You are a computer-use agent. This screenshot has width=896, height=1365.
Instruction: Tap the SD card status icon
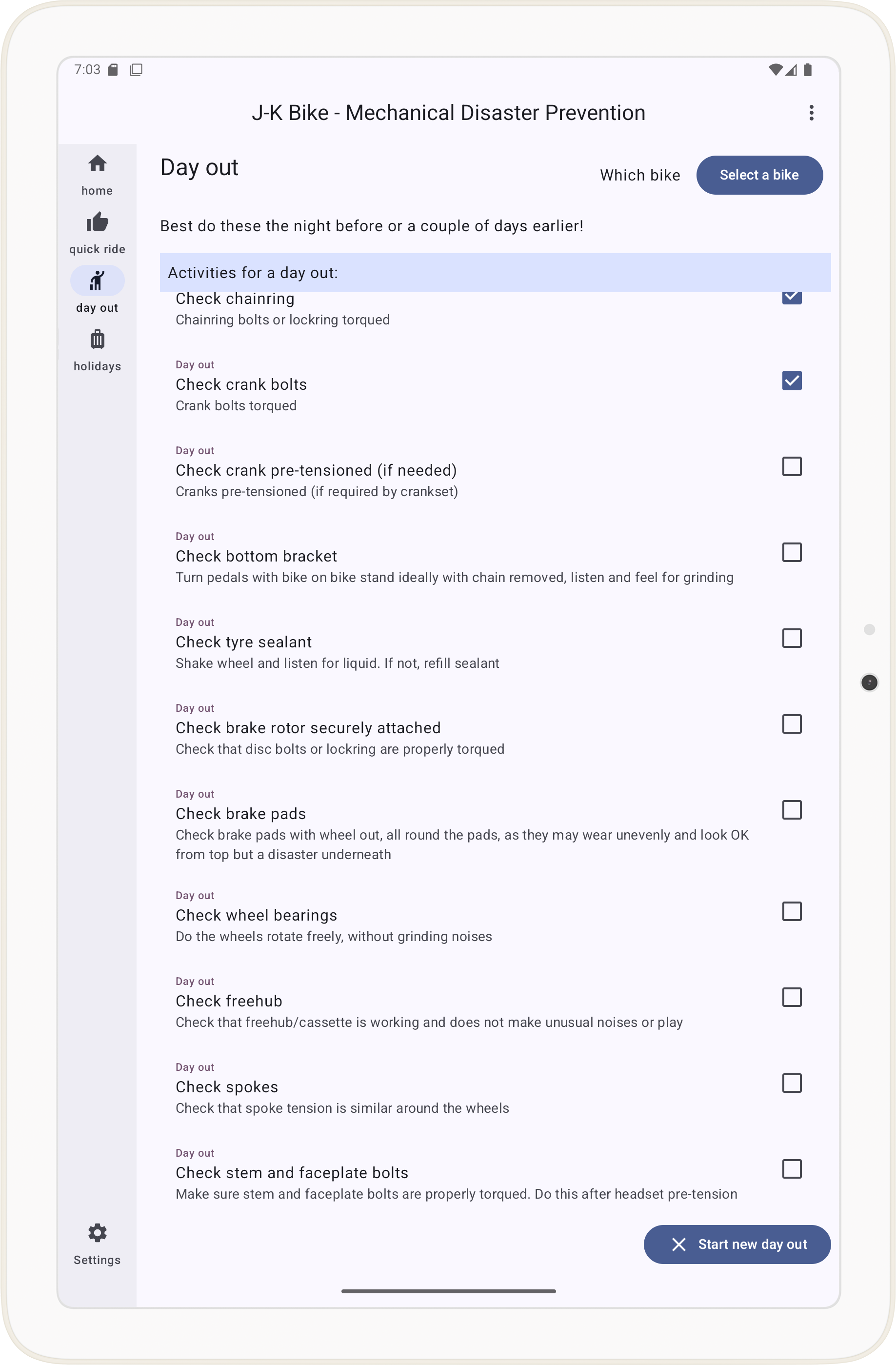click(x=113, y=70)
